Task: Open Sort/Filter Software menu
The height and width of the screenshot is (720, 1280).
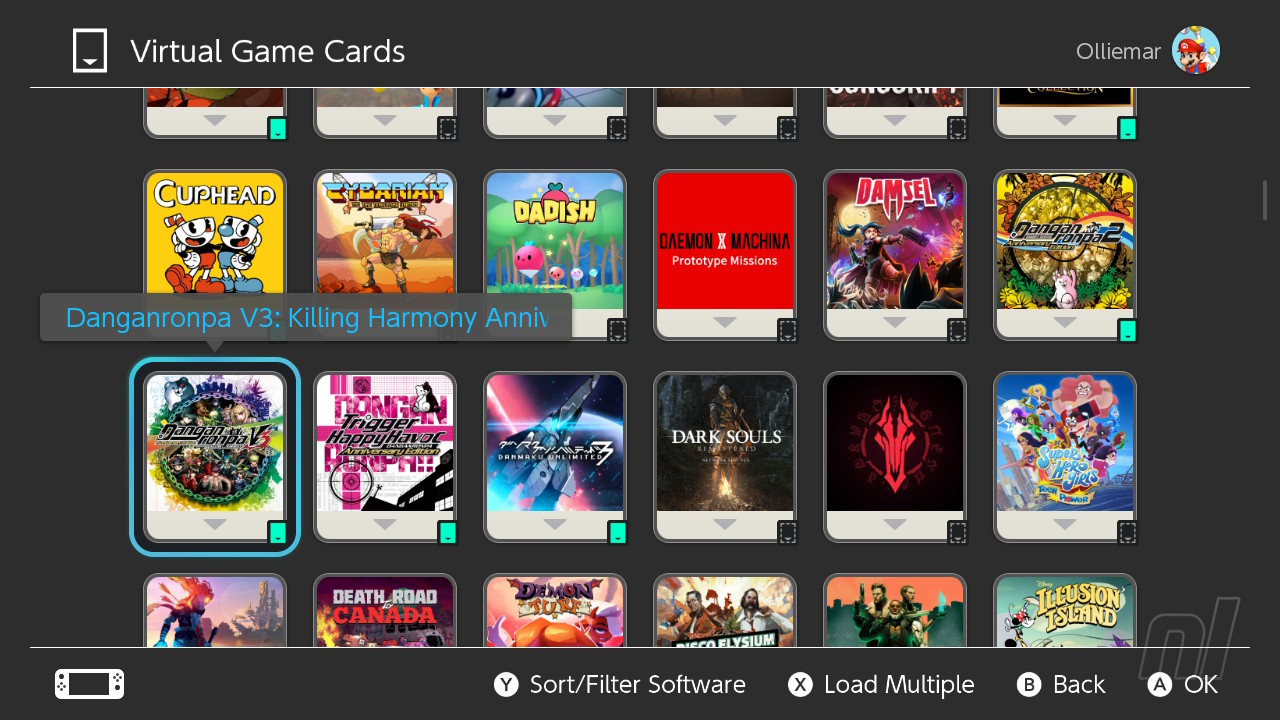Action: point(637,684)
